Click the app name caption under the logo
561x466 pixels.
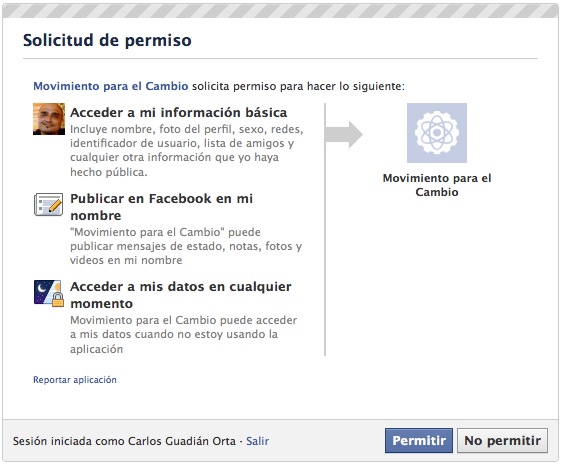tap(437, 185)
